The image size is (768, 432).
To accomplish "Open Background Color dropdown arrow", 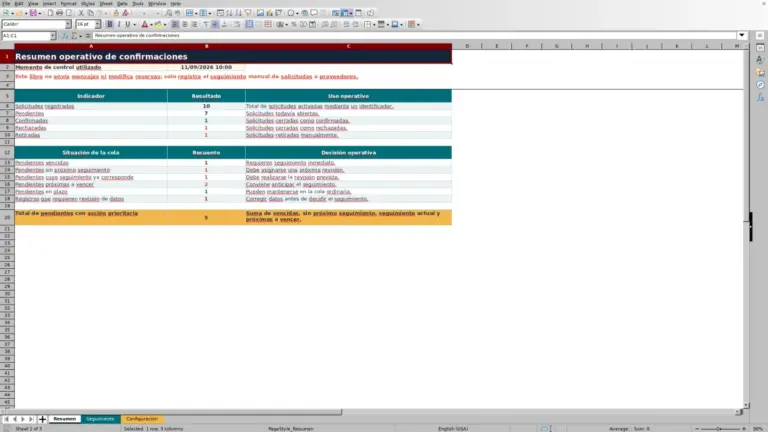I will [x=165, y=24].
